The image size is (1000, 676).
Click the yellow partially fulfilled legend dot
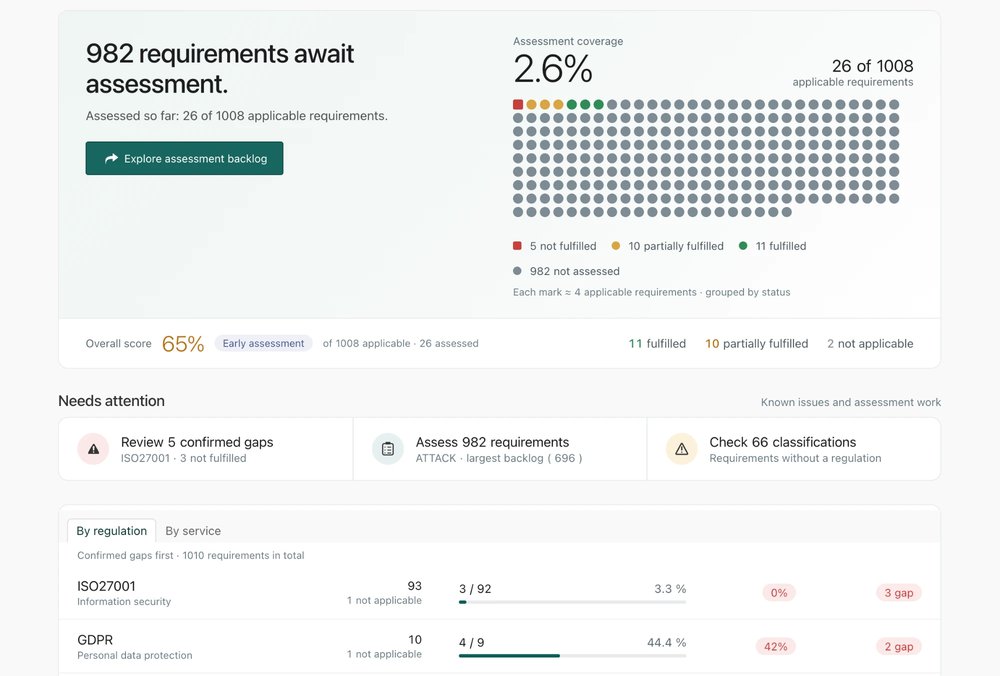click(615, 246)
